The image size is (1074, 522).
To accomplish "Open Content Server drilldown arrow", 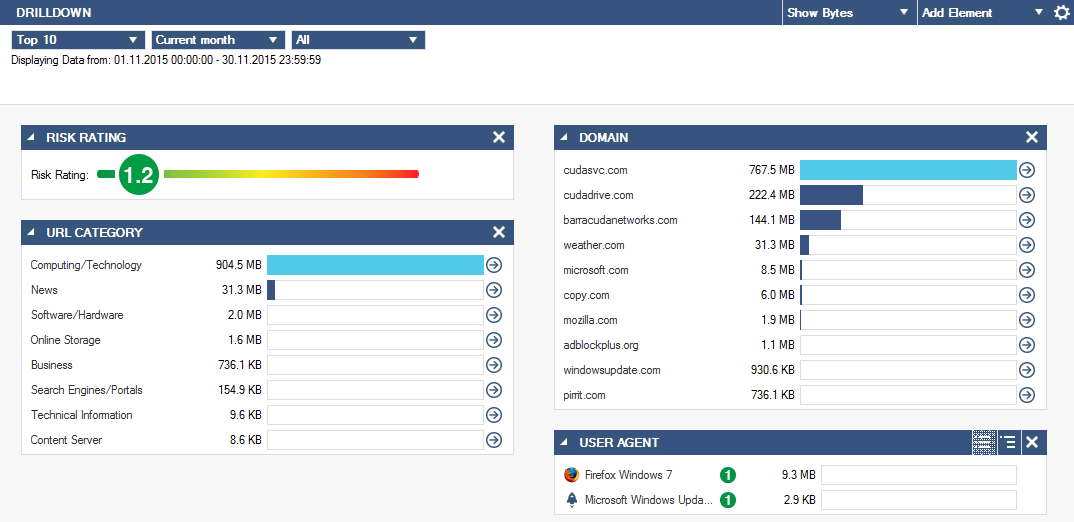I will tap(493, 440).
